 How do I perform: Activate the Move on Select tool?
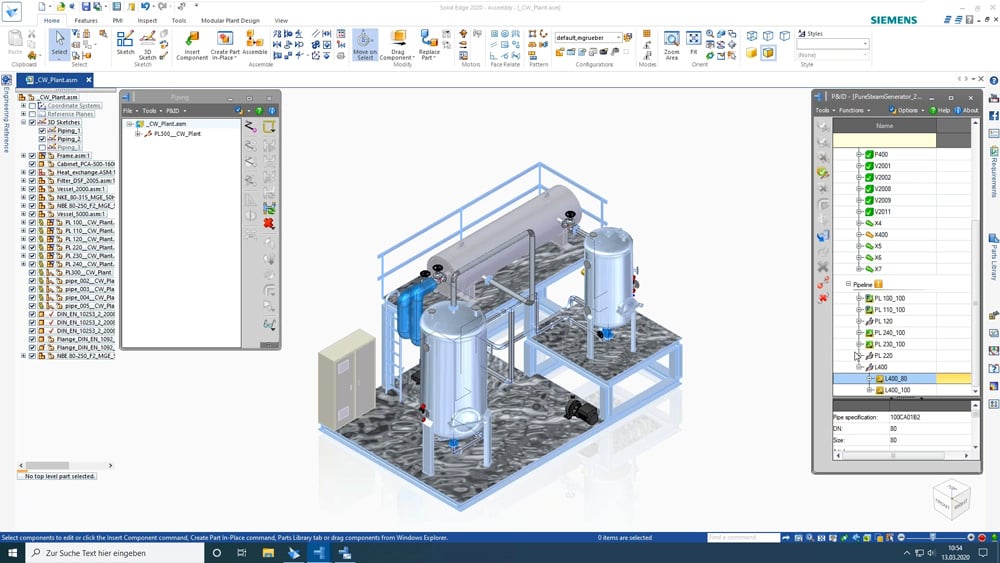coord(365,45)
